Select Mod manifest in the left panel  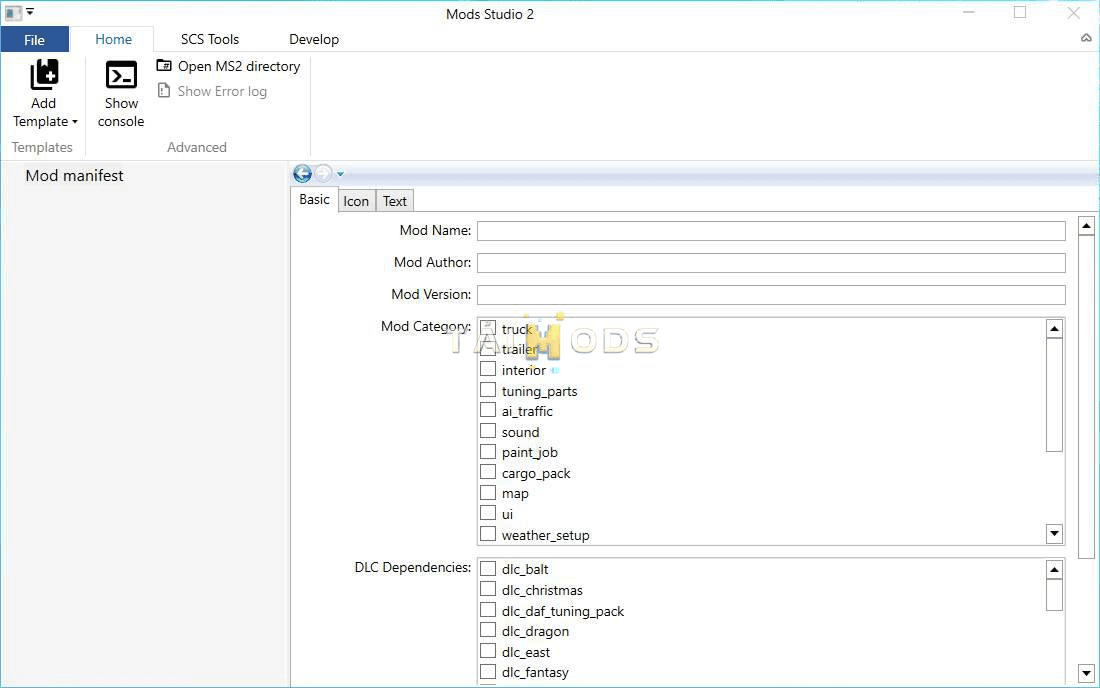coord(74,175)
